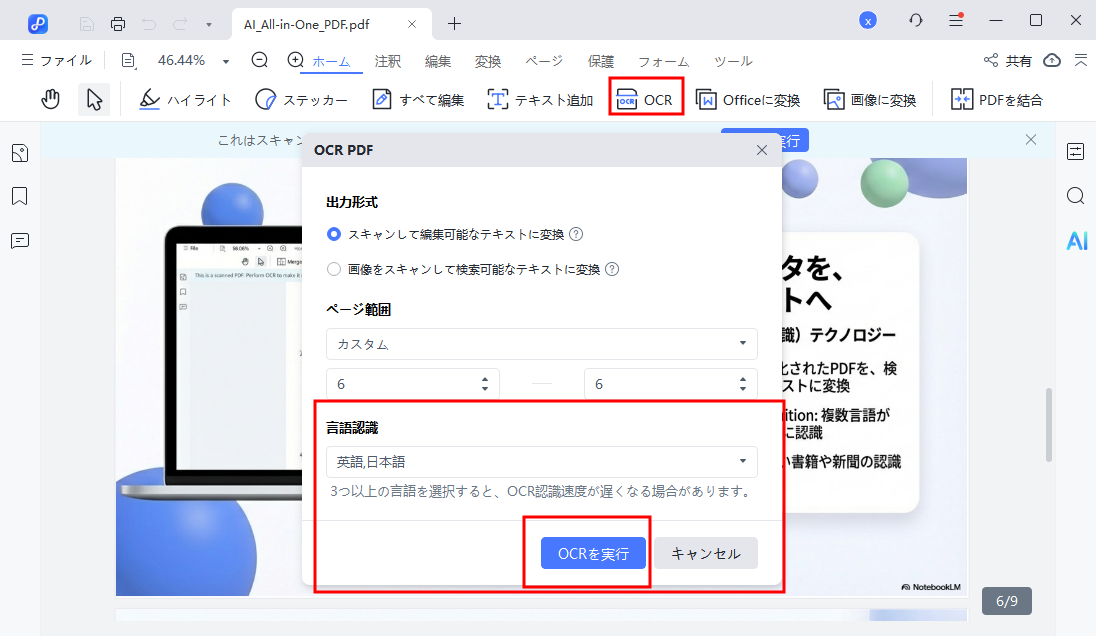The image size is (1096, 636).
Task: Switch to the 変換 ribbon tab
Action: click(488, 61)
